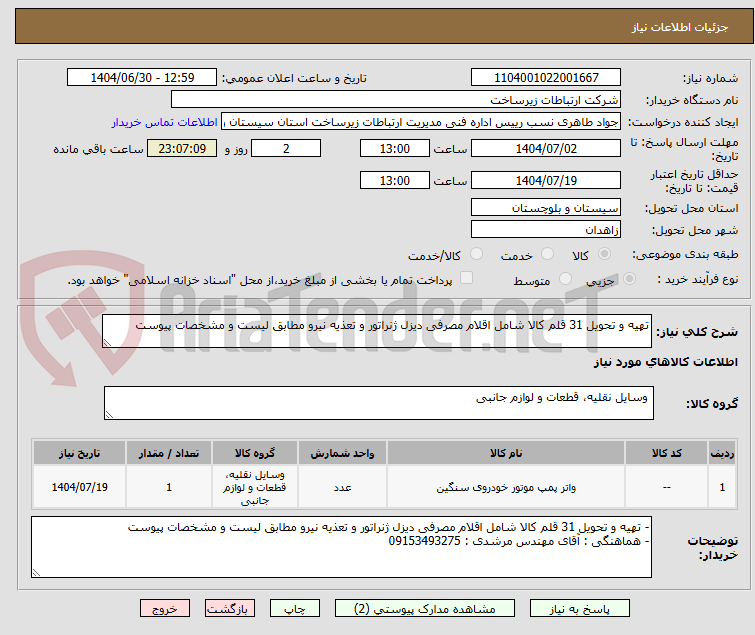Open مشاهده مدارک پیوستی (2) button

pos(425,609)
